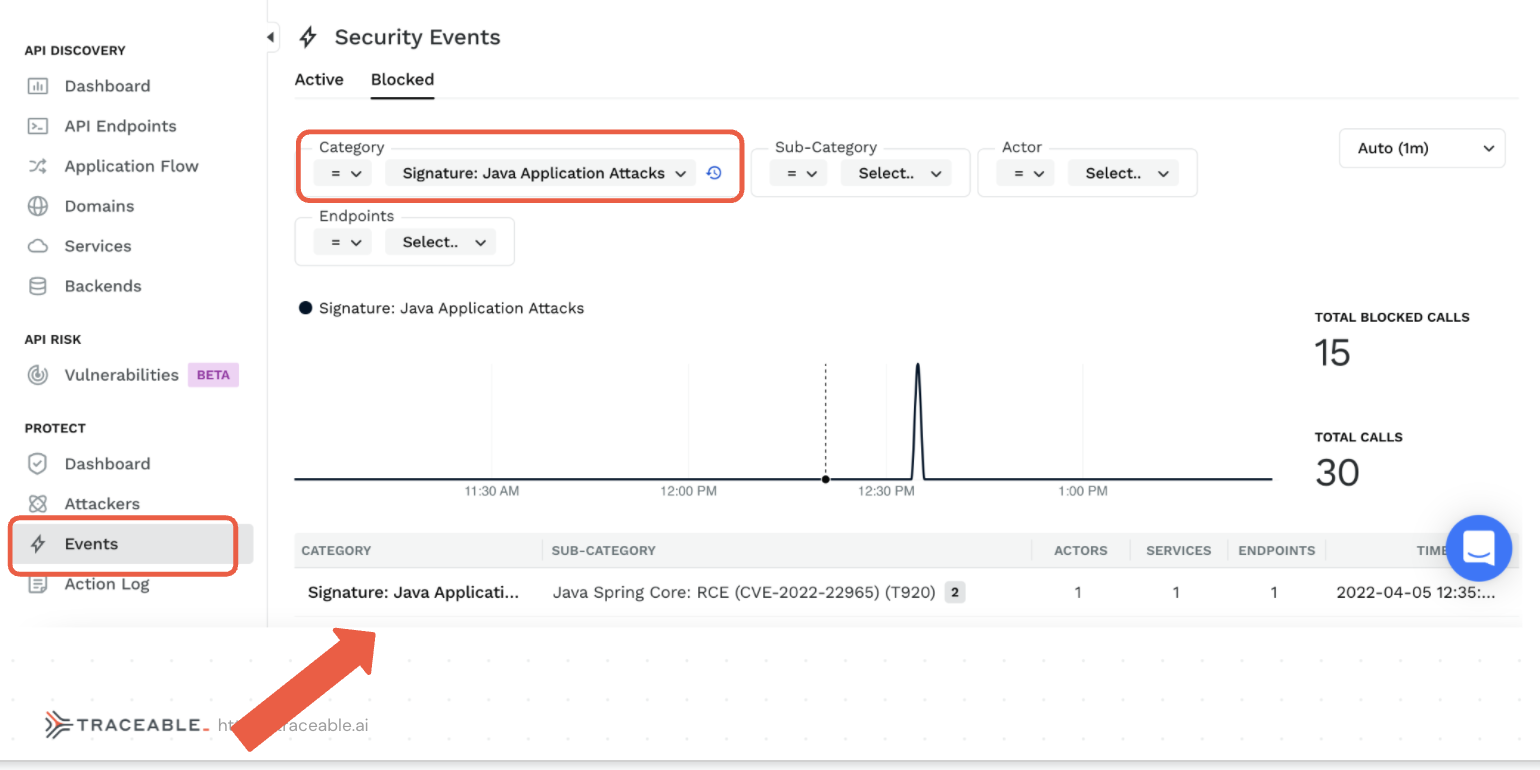This screenshot has width=1540, height=770.
Task: Expand the Signature: Java Application Attacks dropdown
Action: point(544,173)
